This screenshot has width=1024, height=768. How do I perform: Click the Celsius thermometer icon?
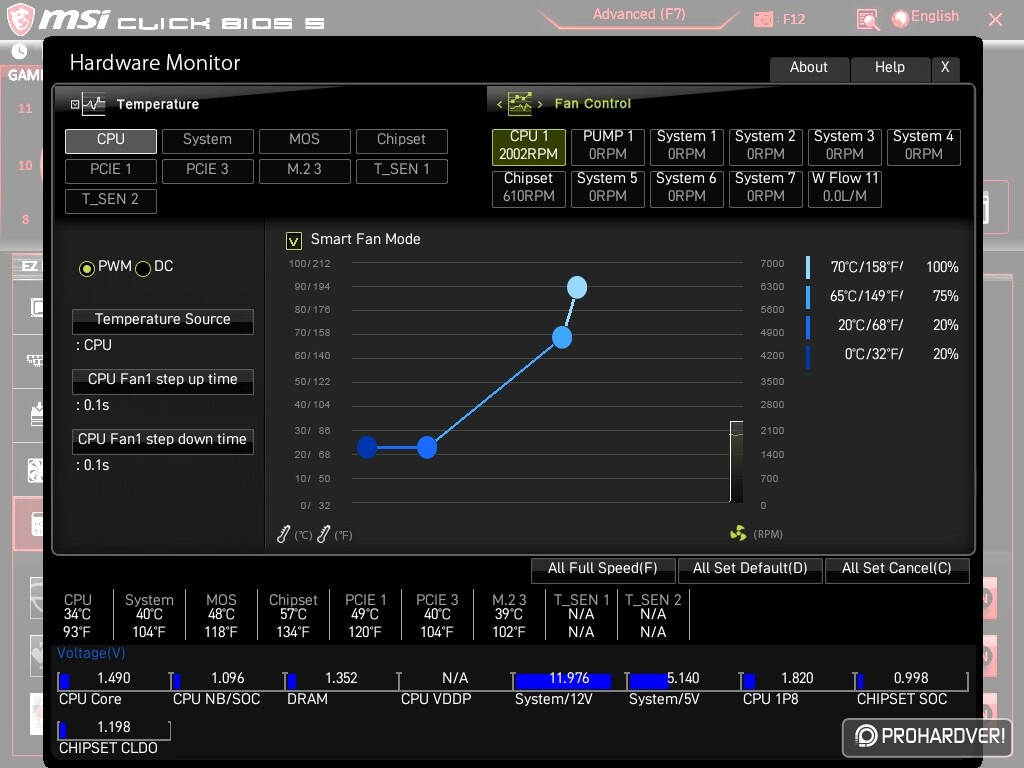tap(283, 534)
